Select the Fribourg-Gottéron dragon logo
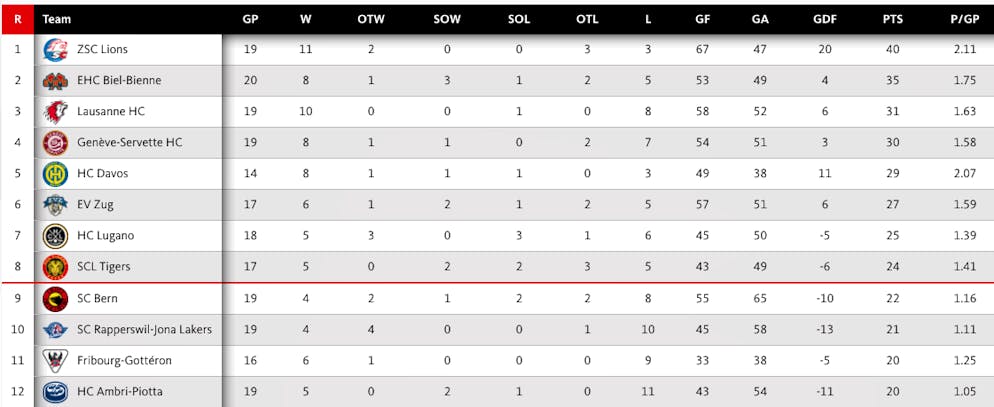Image resolution: width=994 pixels, height=407 pixels. pos(55,361)
